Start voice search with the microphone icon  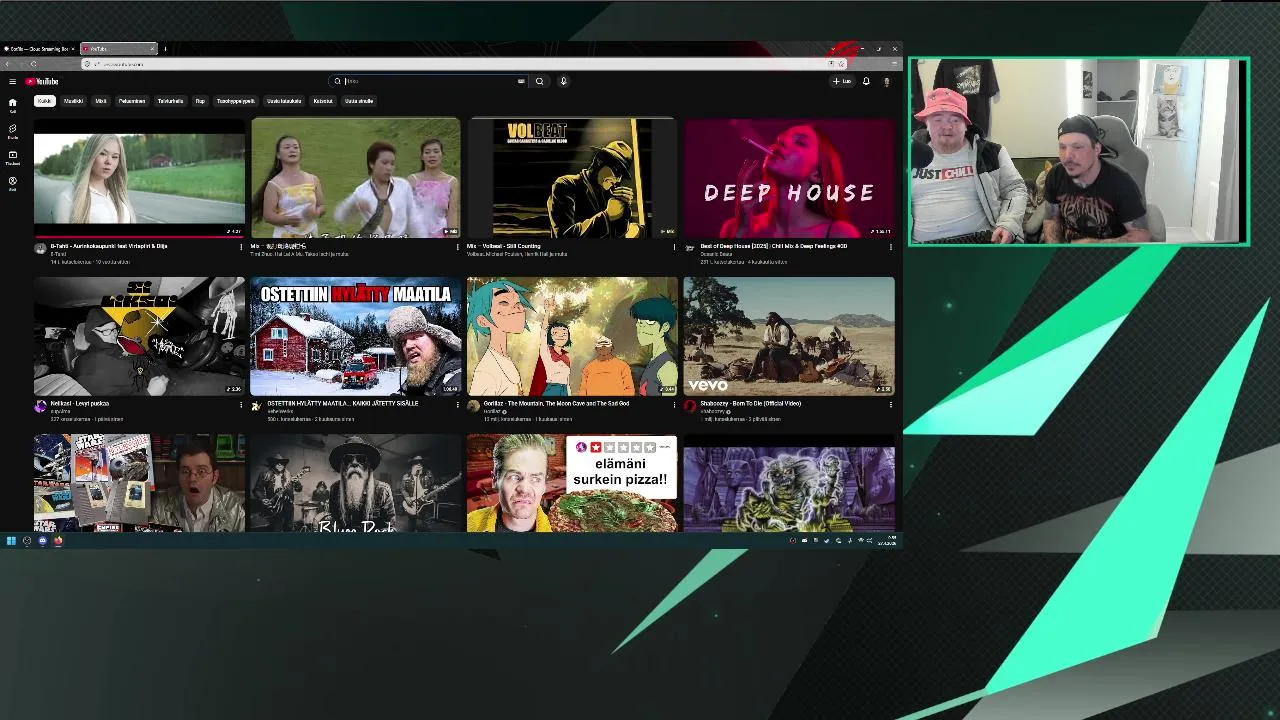tap(563, 81)
